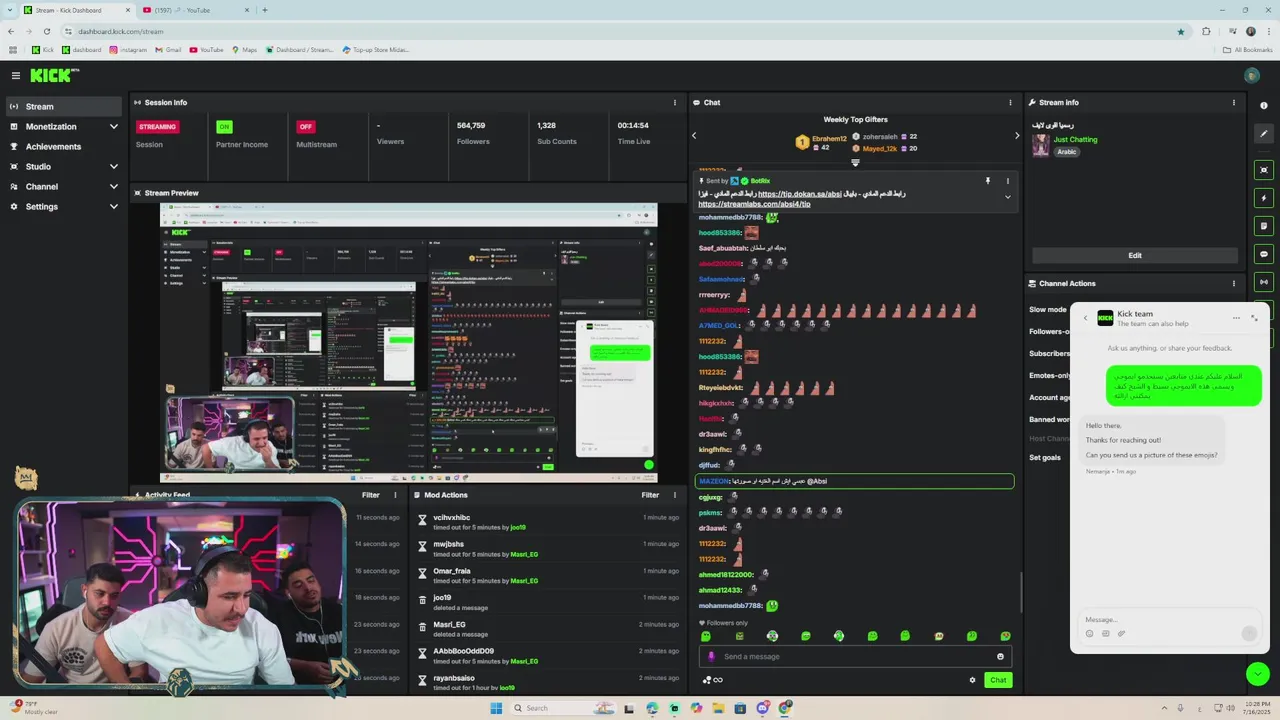
Task: Open the pinned message three-dot menu
Action: coord(1007,181)
